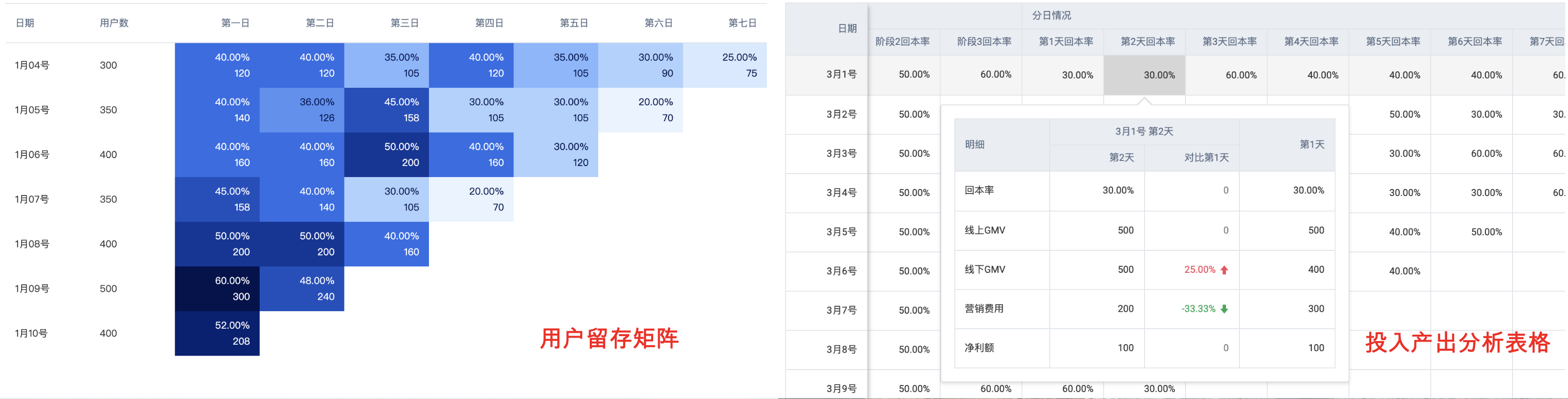Viewport: 1568px width, 399px height.
Task: Click the 线下GMV row in the detail popup
Action: (x=1145, y=270)
